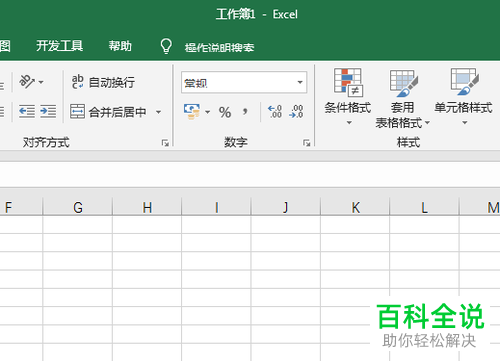Select column J header

[286, 207]
